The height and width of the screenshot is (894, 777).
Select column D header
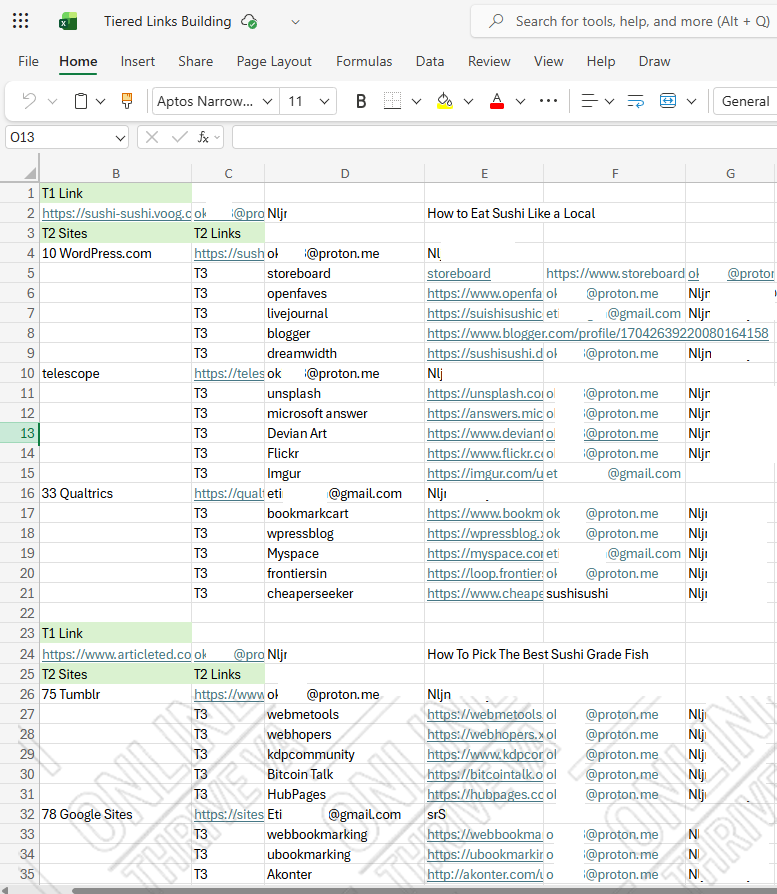(x=344, y=173)
